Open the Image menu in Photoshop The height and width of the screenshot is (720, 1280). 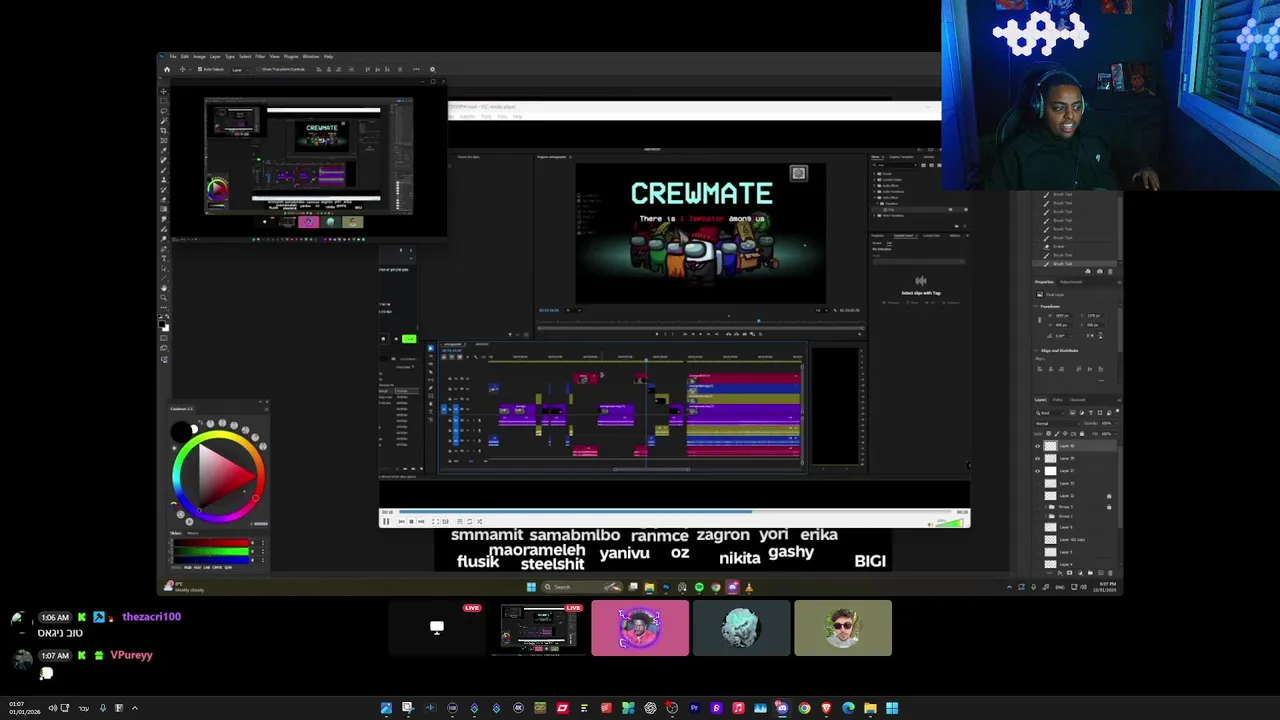199,57
